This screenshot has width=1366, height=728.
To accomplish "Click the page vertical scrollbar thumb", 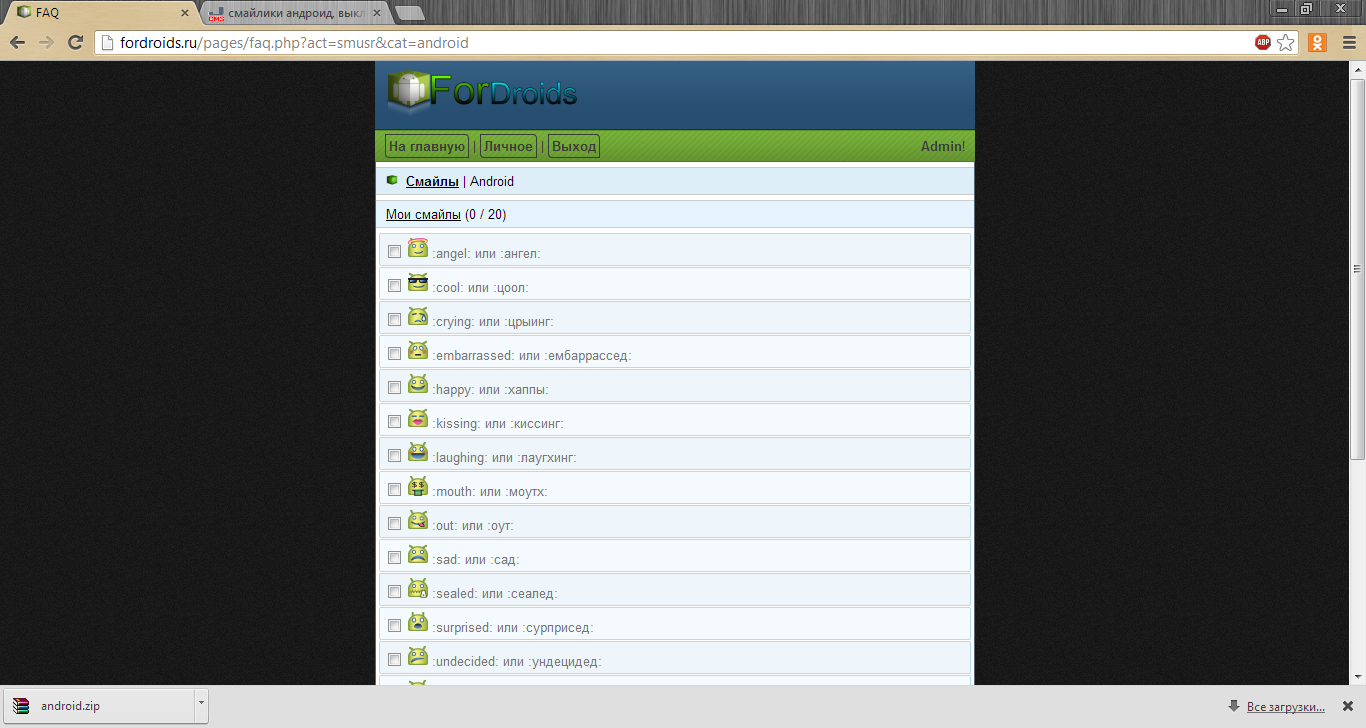I will [x=1357, y=268].
